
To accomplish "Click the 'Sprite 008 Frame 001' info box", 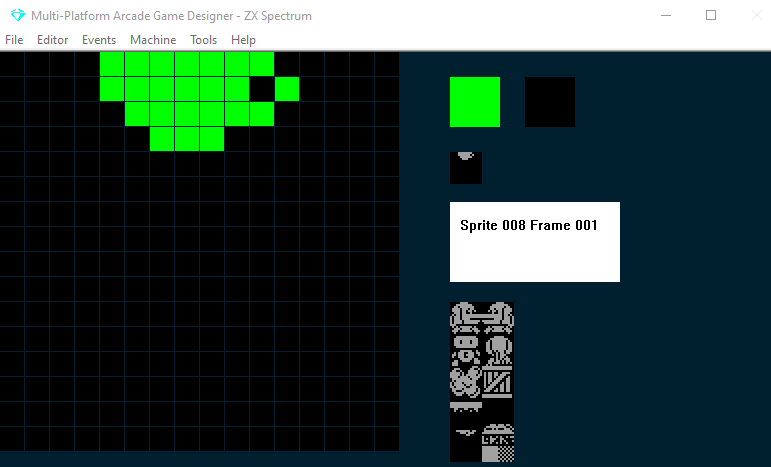I will pos(535,242).
